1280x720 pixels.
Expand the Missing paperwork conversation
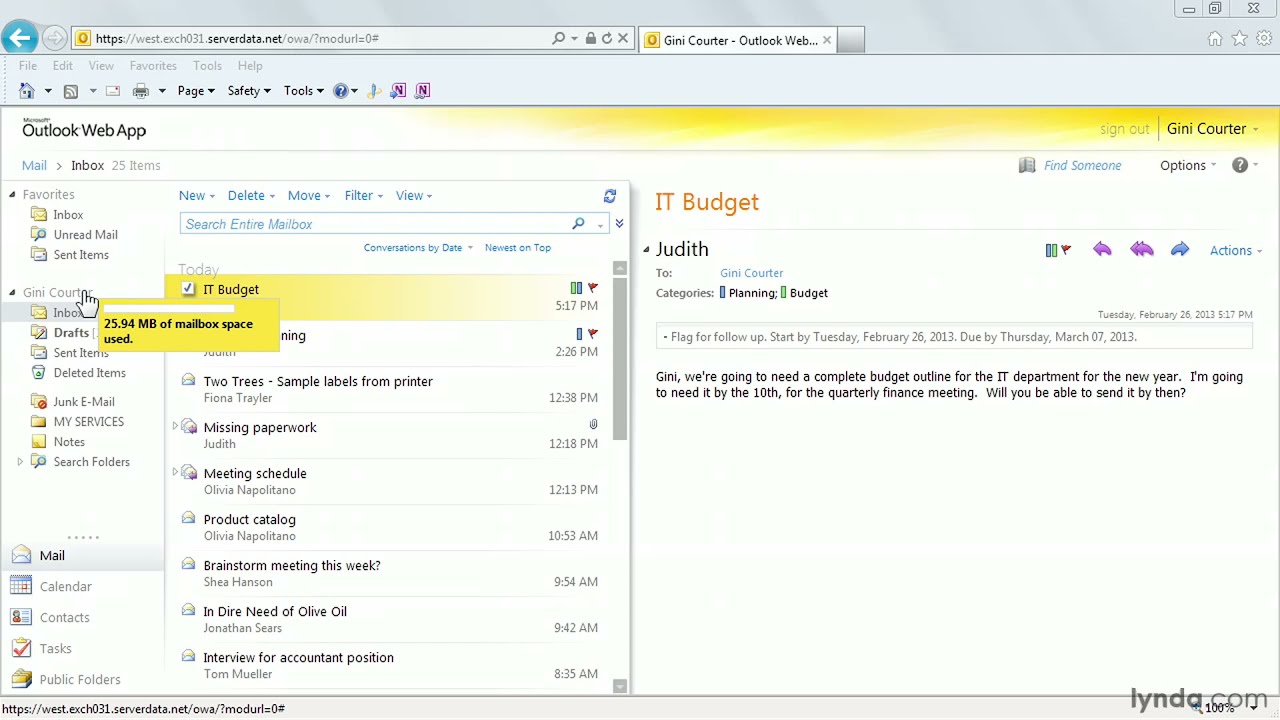[175, 427]
